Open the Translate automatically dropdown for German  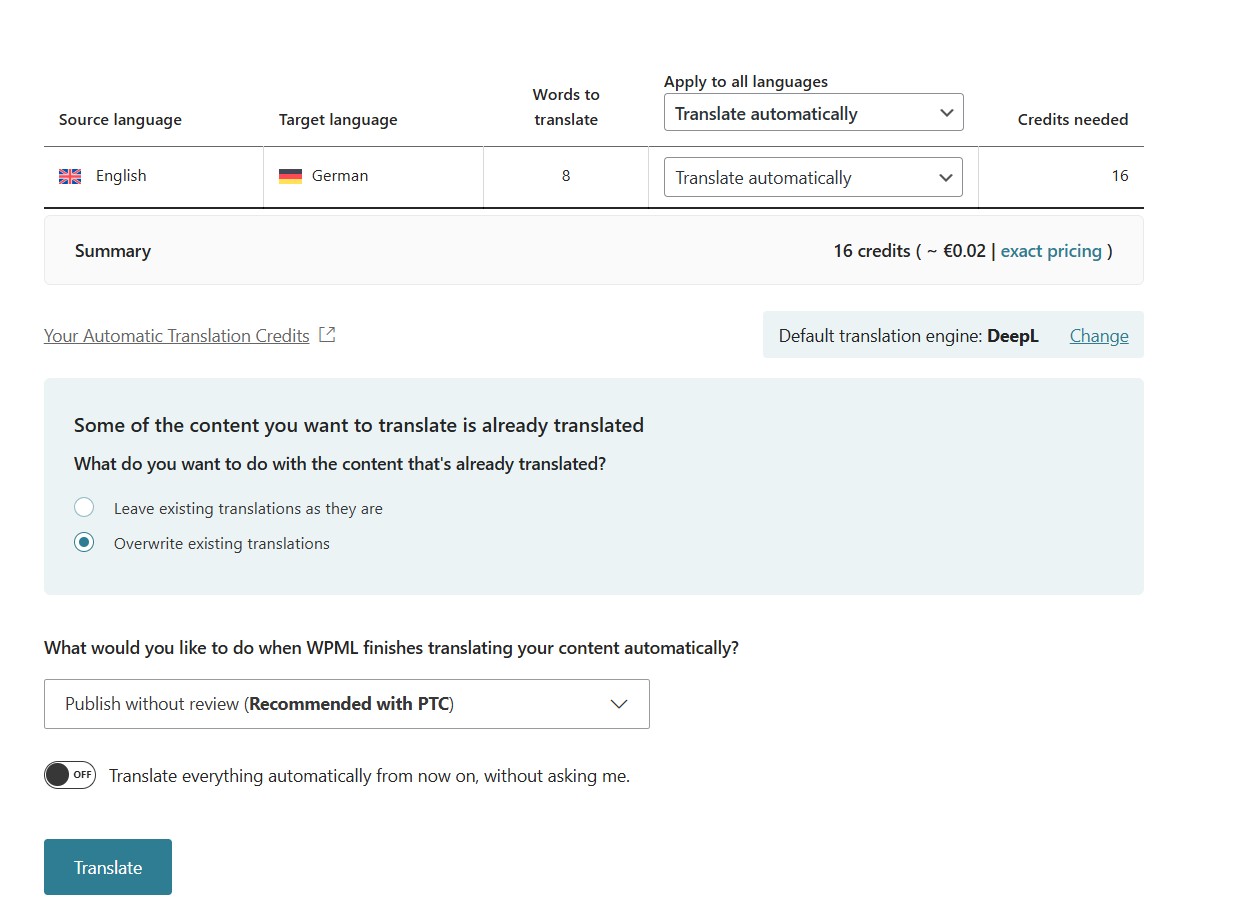813,177
